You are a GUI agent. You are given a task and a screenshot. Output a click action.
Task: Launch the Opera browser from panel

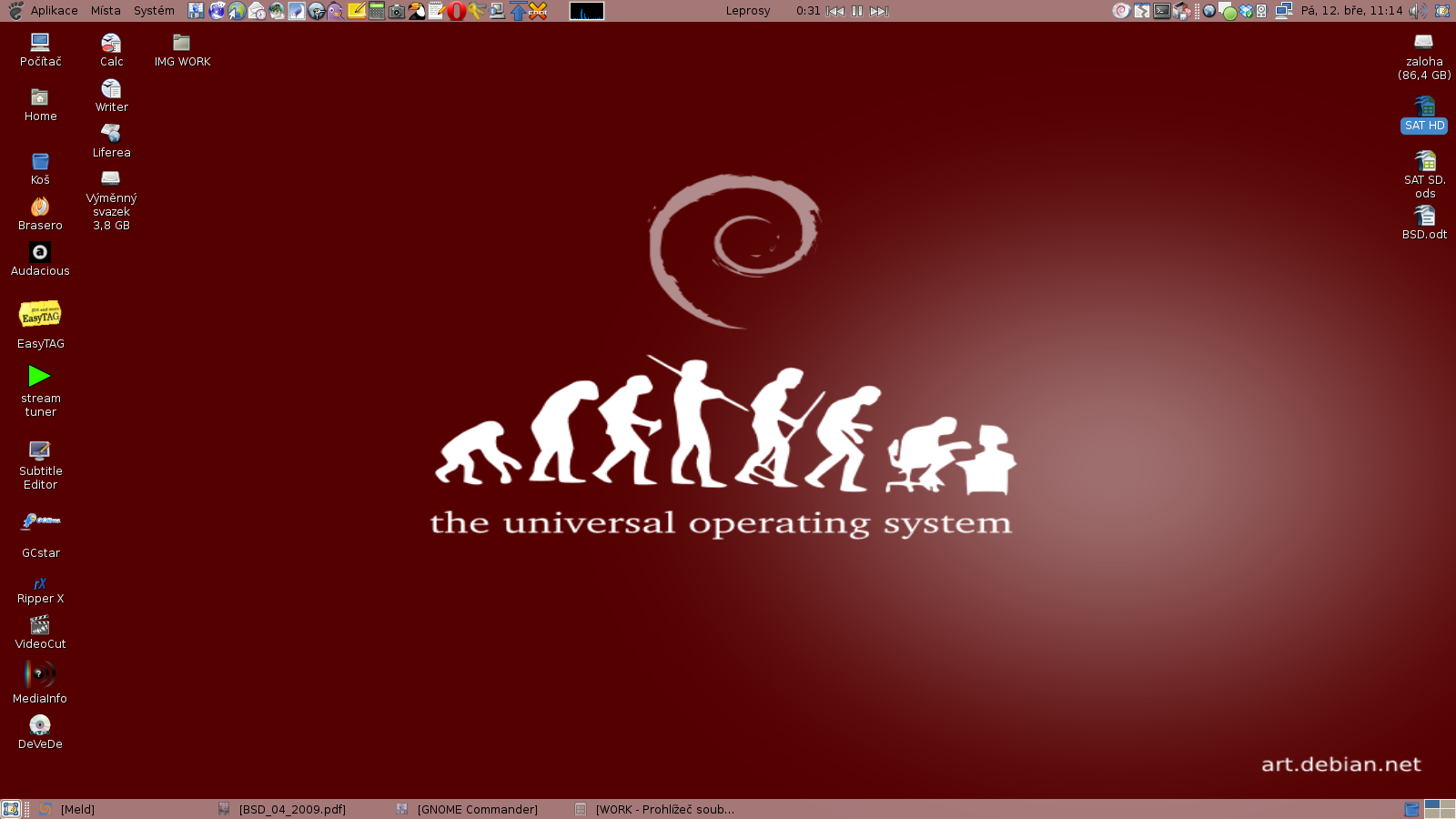[x=457, y=11]
